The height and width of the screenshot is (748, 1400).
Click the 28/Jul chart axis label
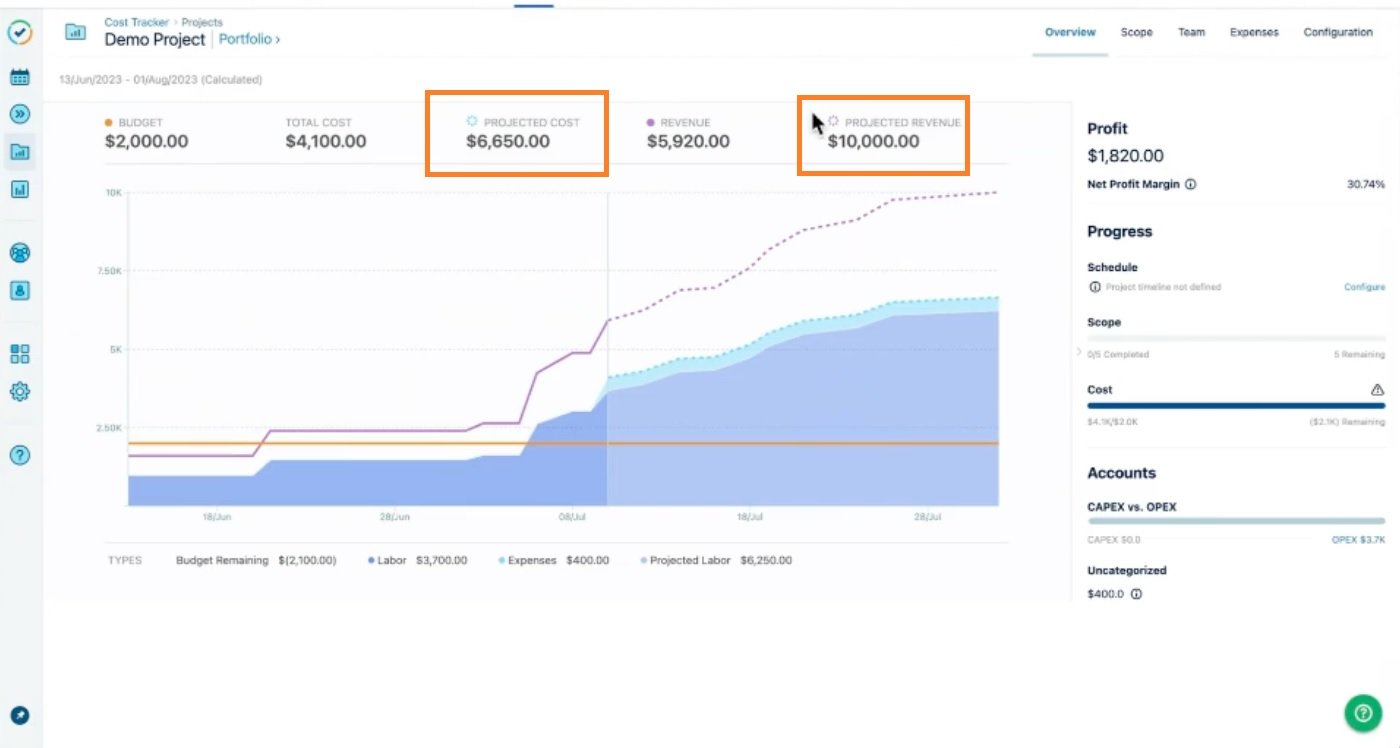click(928, 517)
